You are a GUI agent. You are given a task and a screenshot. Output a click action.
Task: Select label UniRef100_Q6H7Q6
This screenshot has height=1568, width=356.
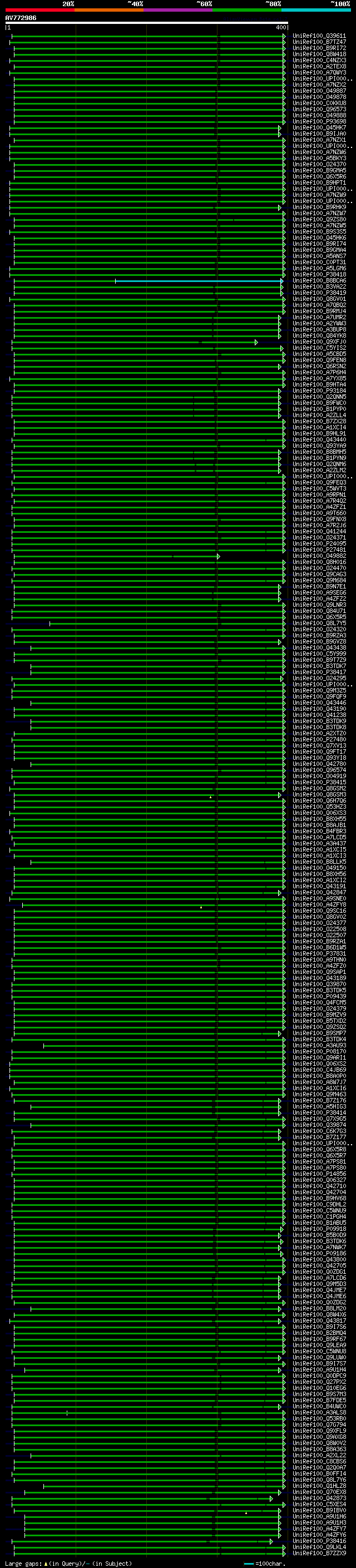point(319,800)
